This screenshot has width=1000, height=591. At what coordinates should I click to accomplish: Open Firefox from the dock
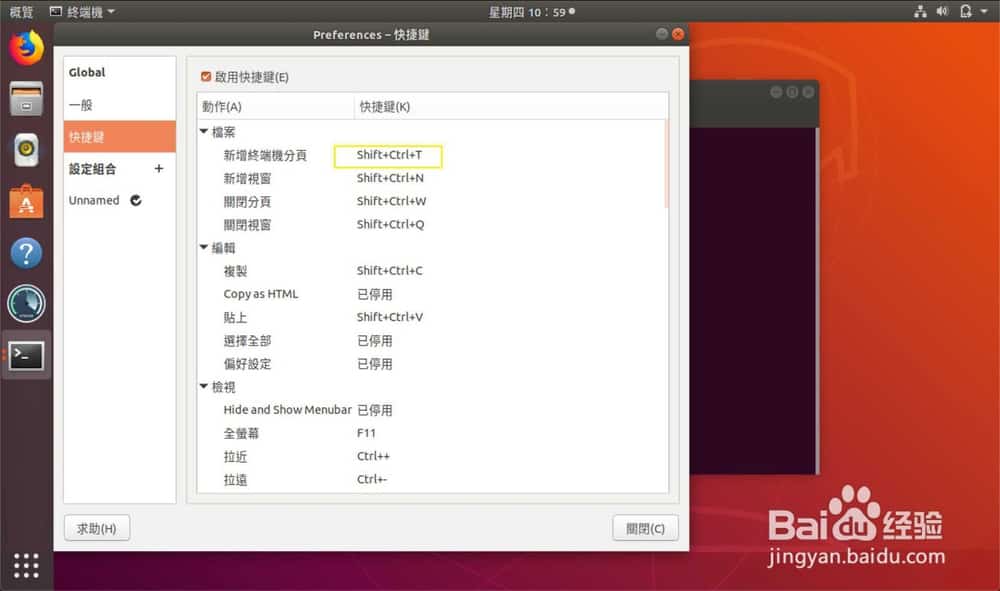tap(26, 48)
